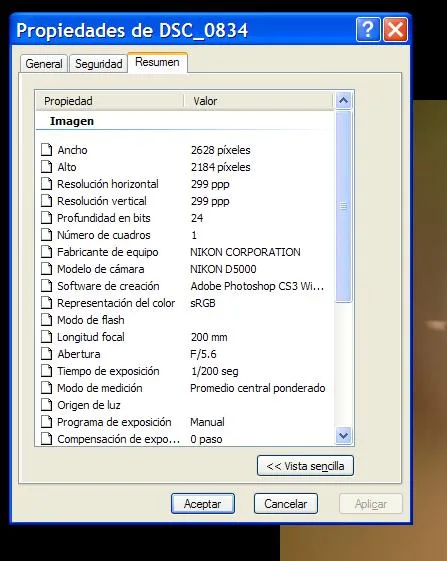Click the icon beside Abertura row
447x561 pixels.
coord(46,353)
